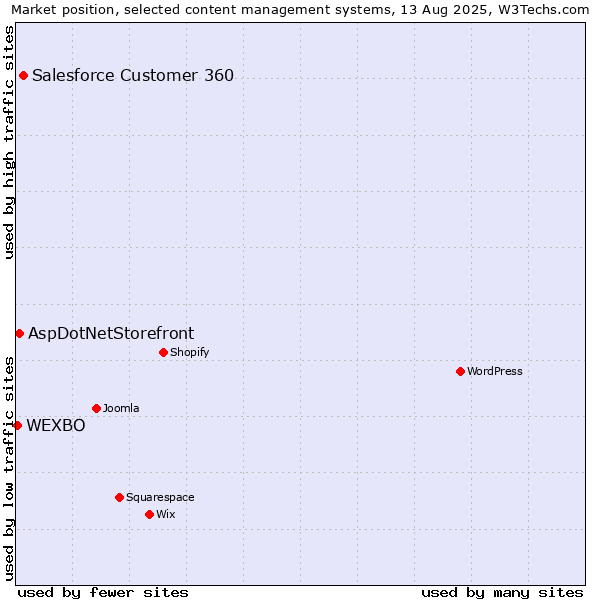Click the 'Wix' label text
Viewport: 600px width, 600px height.
click(x=166, y=514)
